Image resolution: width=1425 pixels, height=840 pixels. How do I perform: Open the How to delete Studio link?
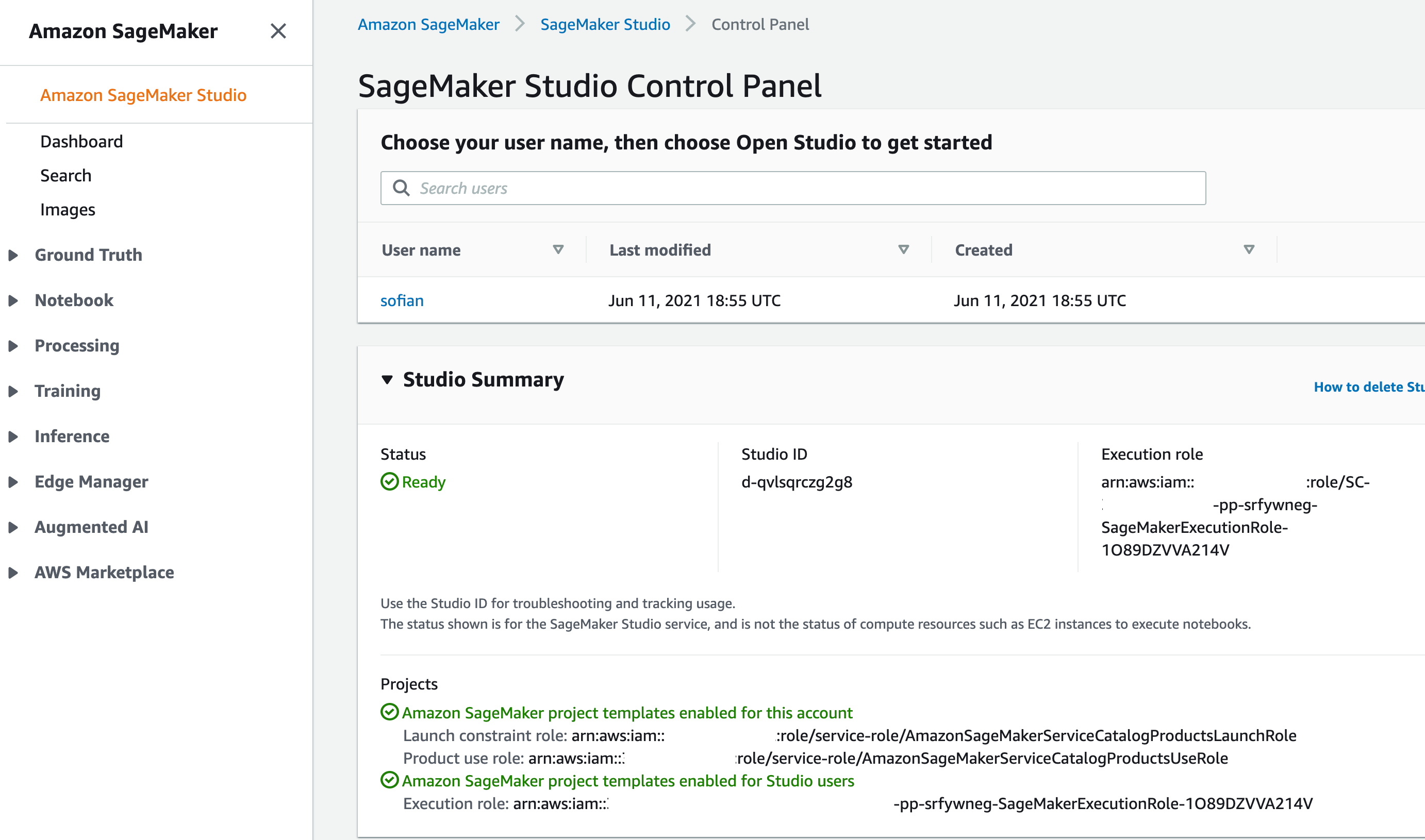(1369, 387)
